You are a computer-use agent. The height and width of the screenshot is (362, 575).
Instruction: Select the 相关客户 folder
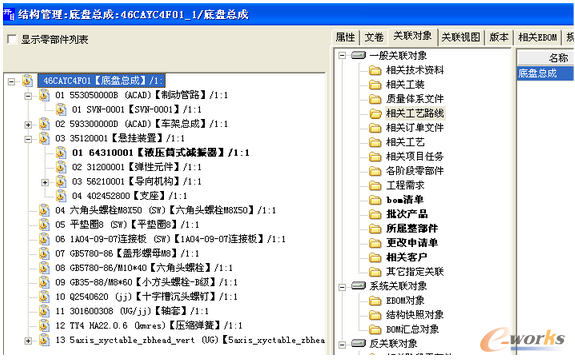click(x=407, y=257)
